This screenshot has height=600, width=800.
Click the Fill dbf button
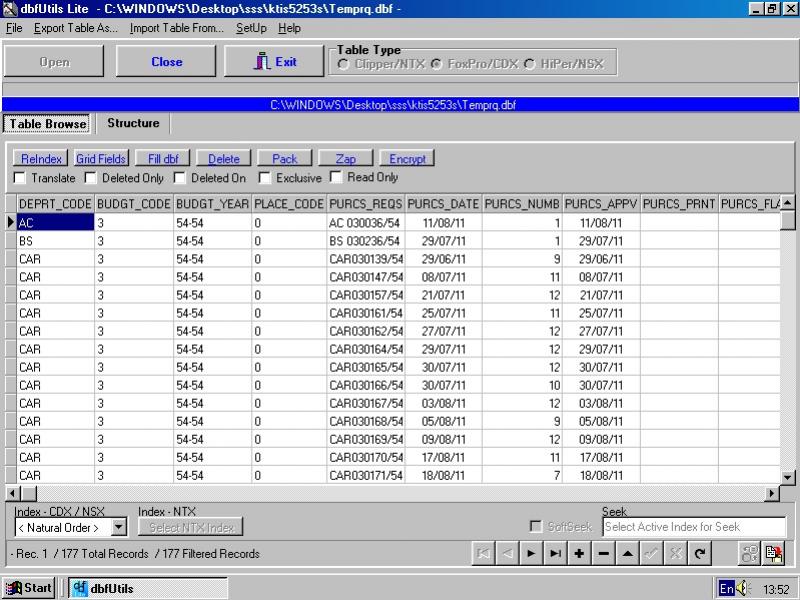163,159
